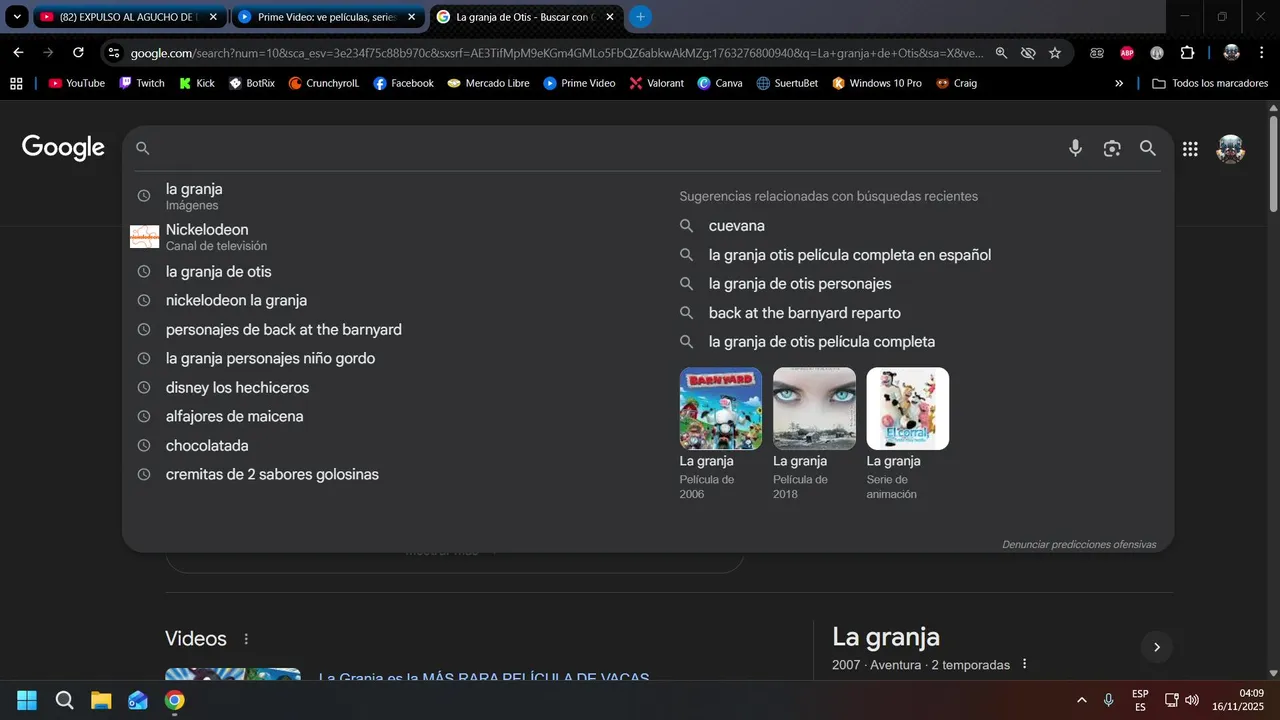Open the Extensions puzzle menu
1280x720 pixels.
[x=1187, y=53]
